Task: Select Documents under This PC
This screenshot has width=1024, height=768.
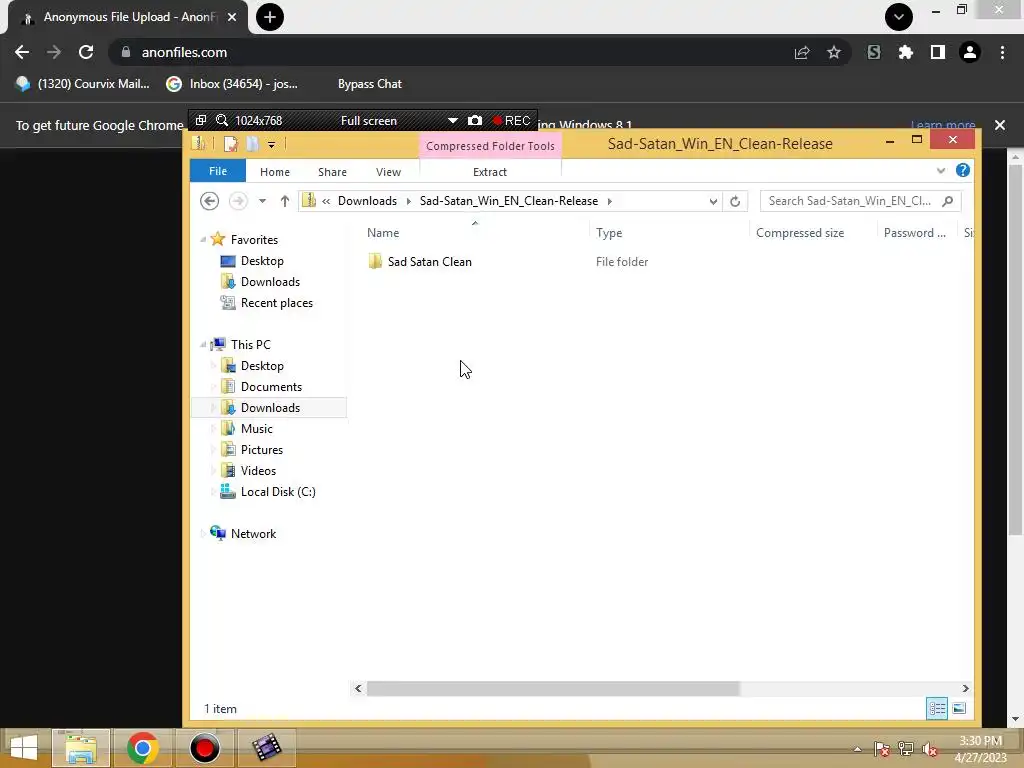Action: pyautogui.click(x=271, y=387)
